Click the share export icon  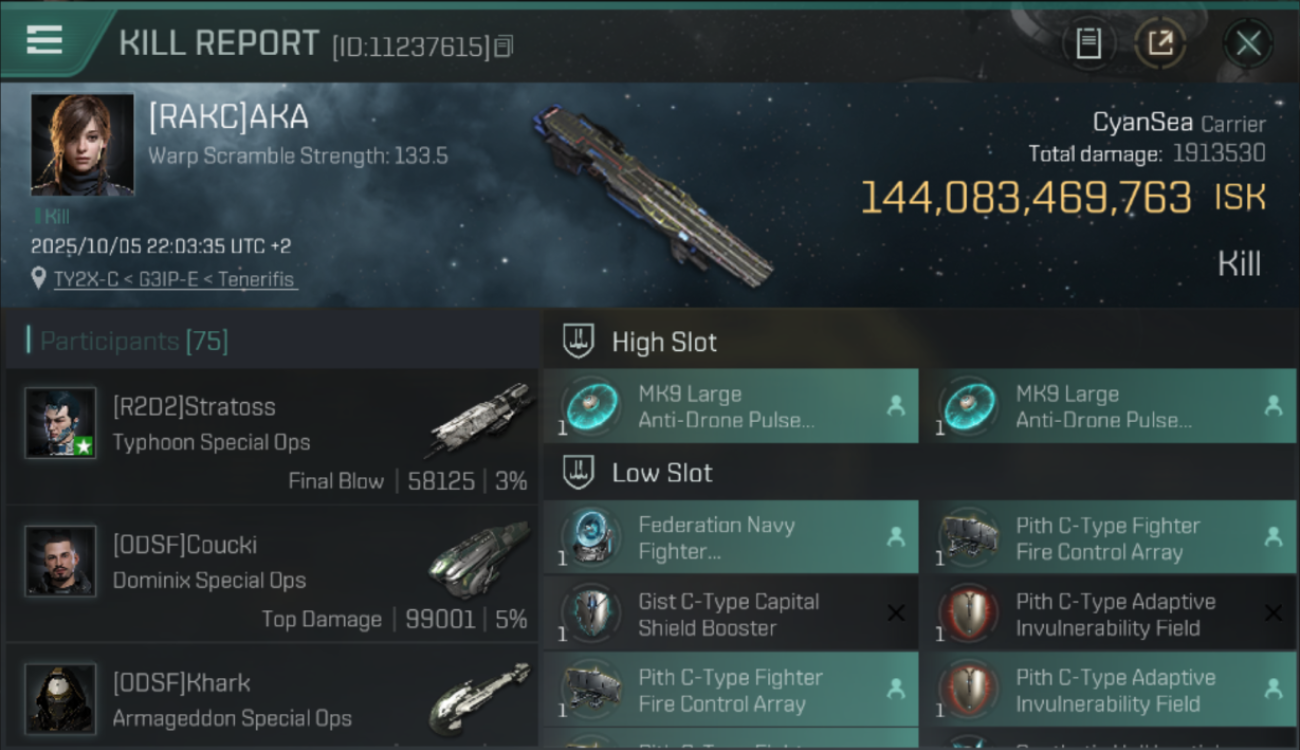1160,43
